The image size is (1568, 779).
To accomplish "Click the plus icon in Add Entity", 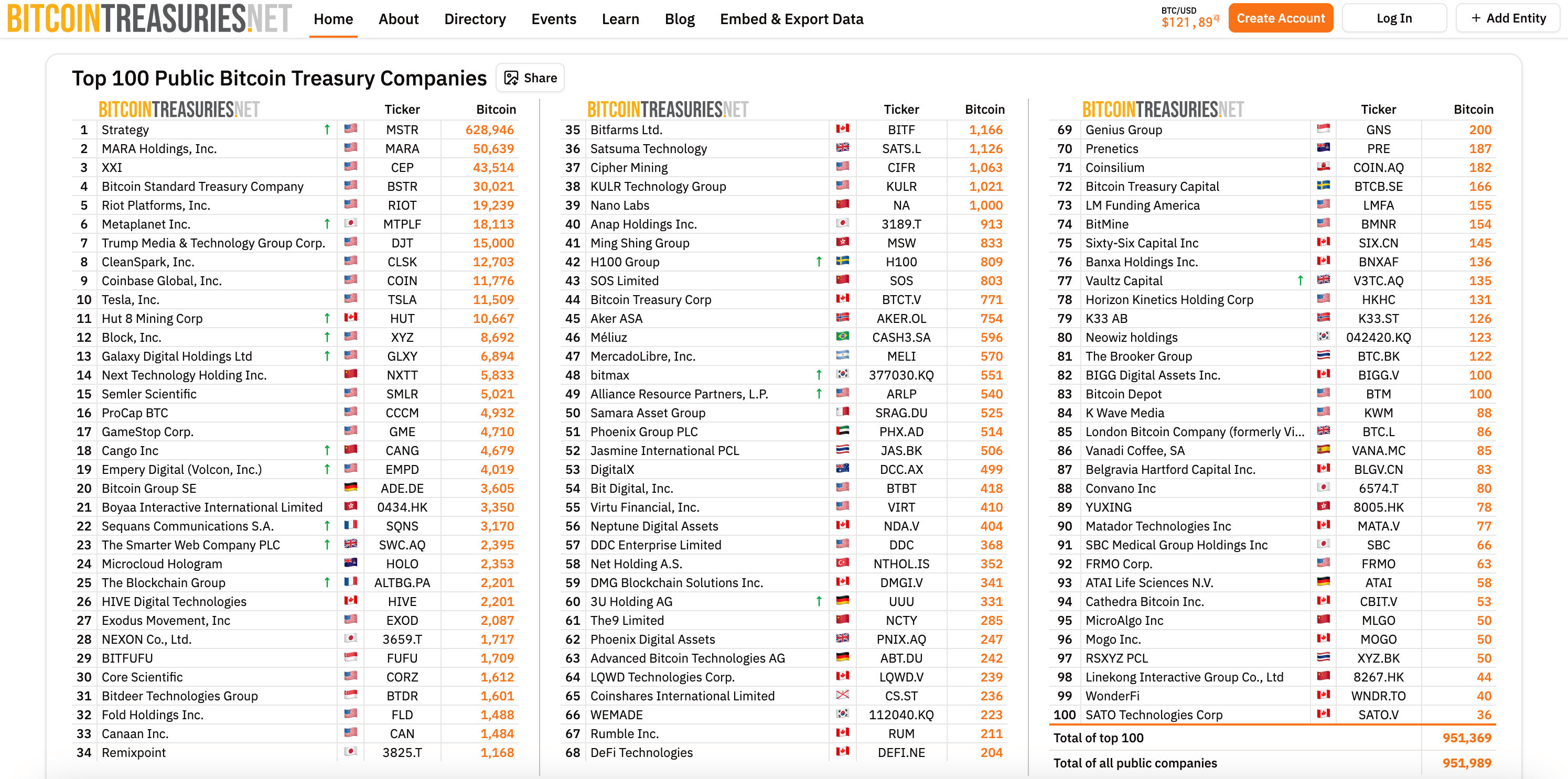I will tap(1476, 18).
